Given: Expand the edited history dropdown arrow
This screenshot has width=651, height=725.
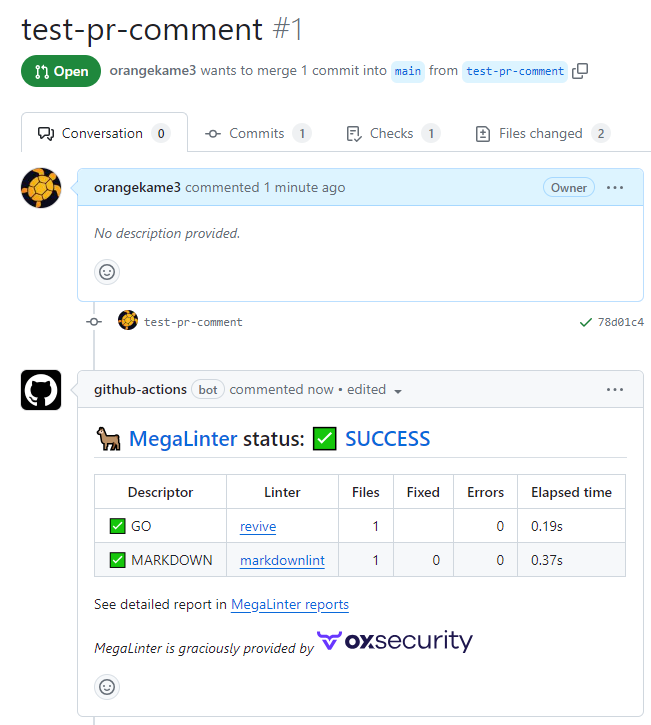Looking at the screenshot, I should (398, 391).
